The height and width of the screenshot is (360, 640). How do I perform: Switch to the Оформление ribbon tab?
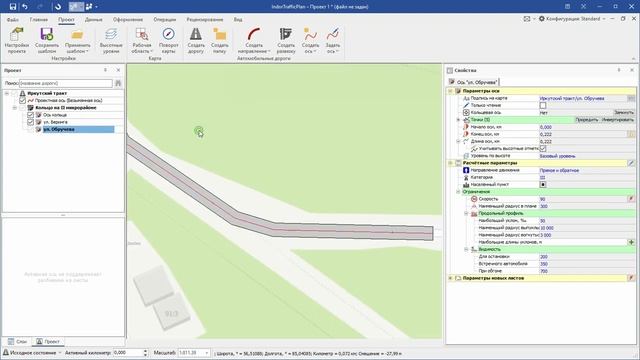click(x=128, y=20)
